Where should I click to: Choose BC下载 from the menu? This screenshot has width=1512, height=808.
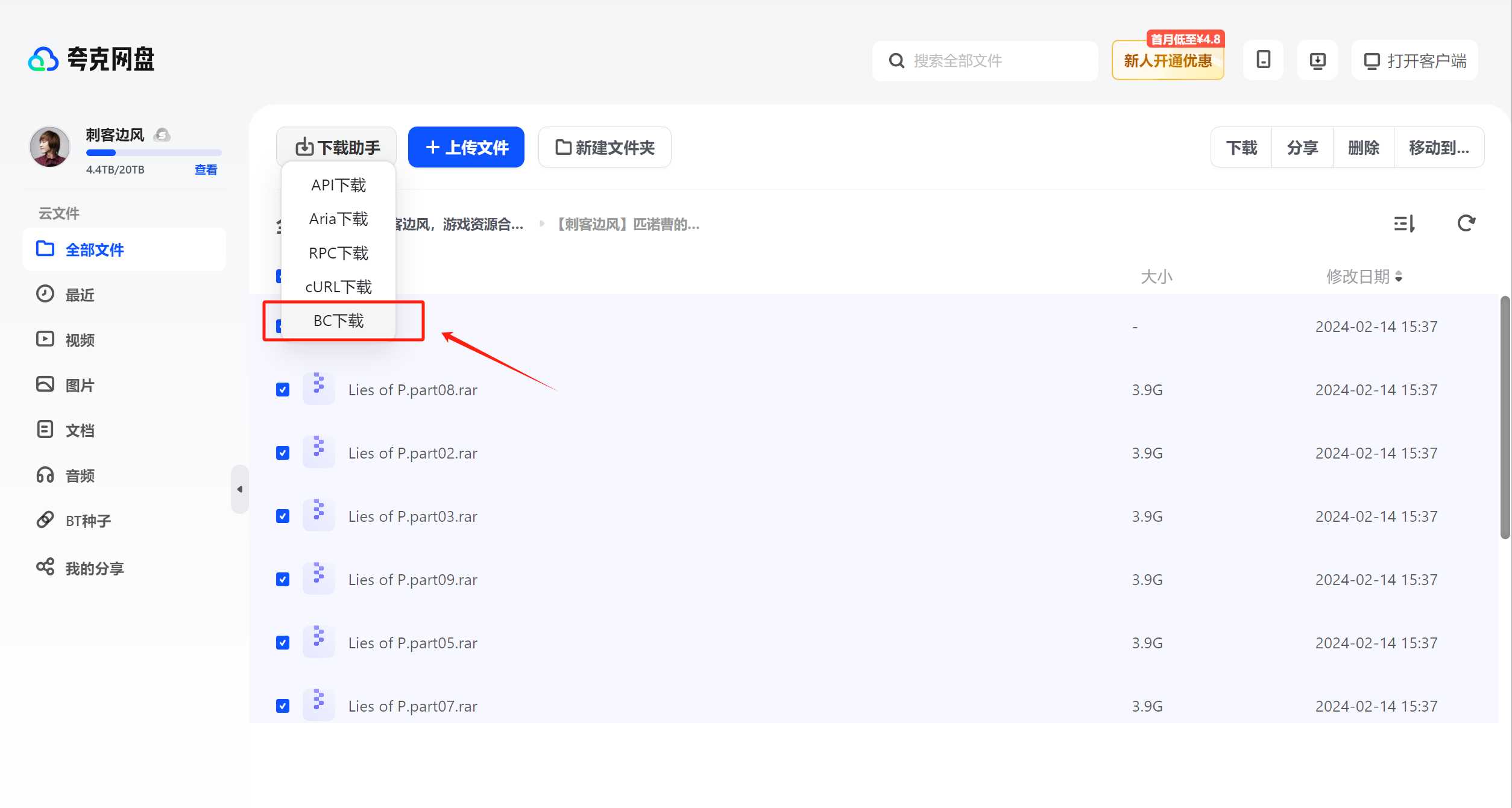coord(338,321)
